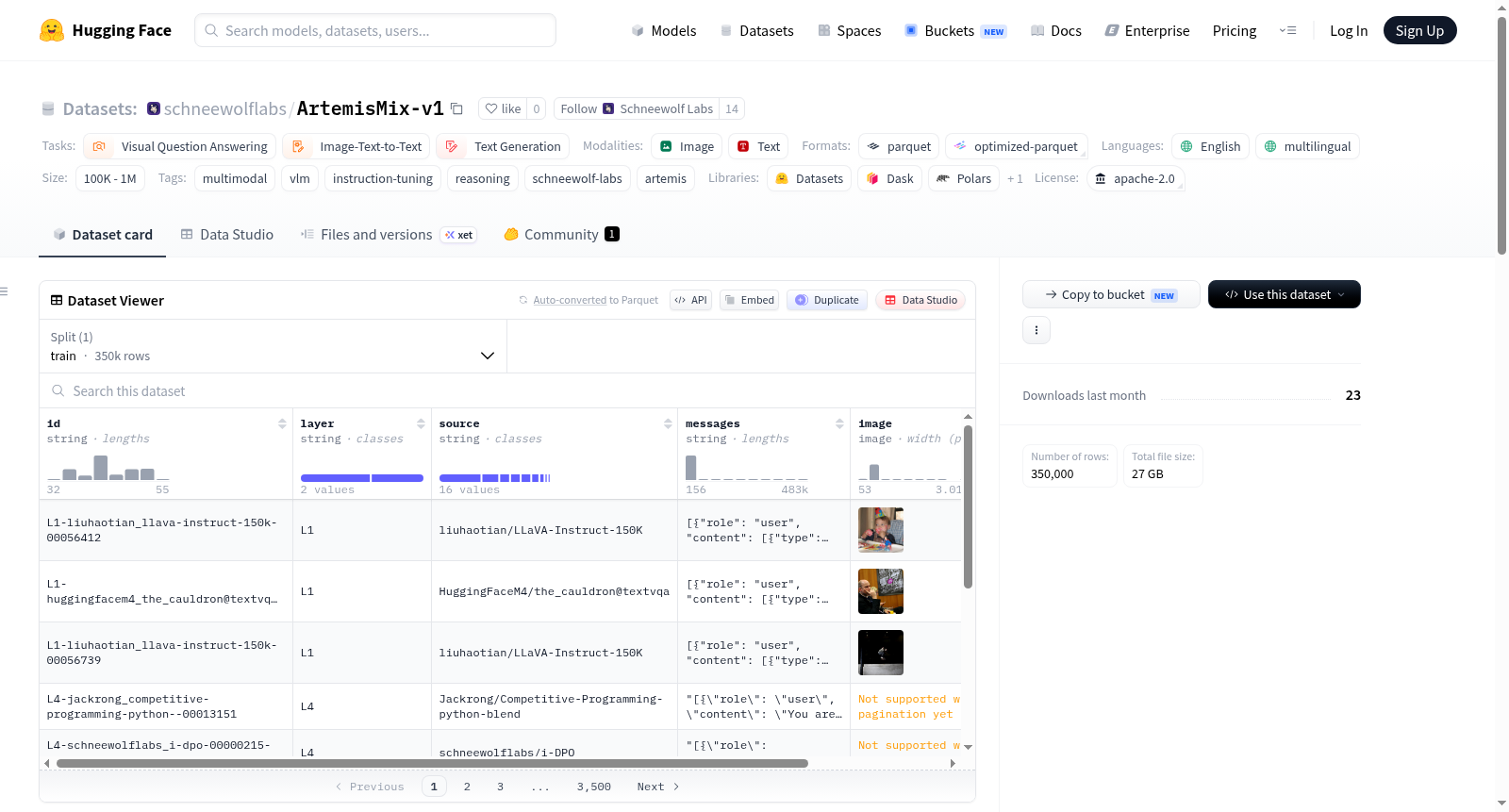1509x812 pixels.
Task: Open the Text Generation task tag
Action: (x=503, y=146)
